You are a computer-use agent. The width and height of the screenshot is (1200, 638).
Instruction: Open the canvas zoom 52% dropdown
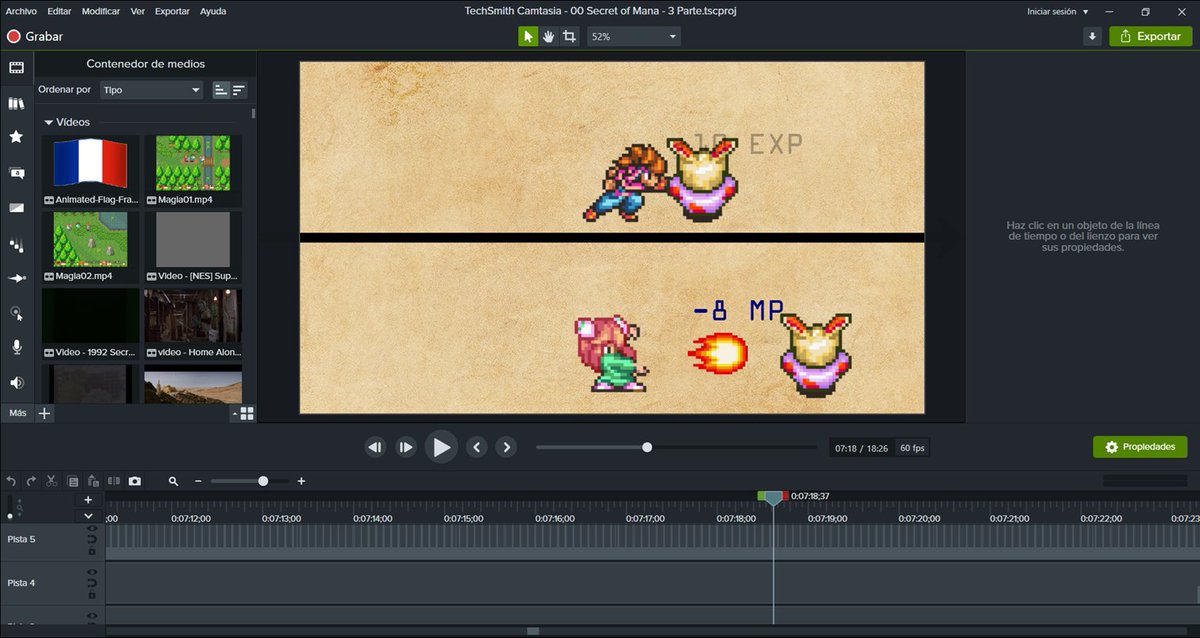(x=634, y=36)
